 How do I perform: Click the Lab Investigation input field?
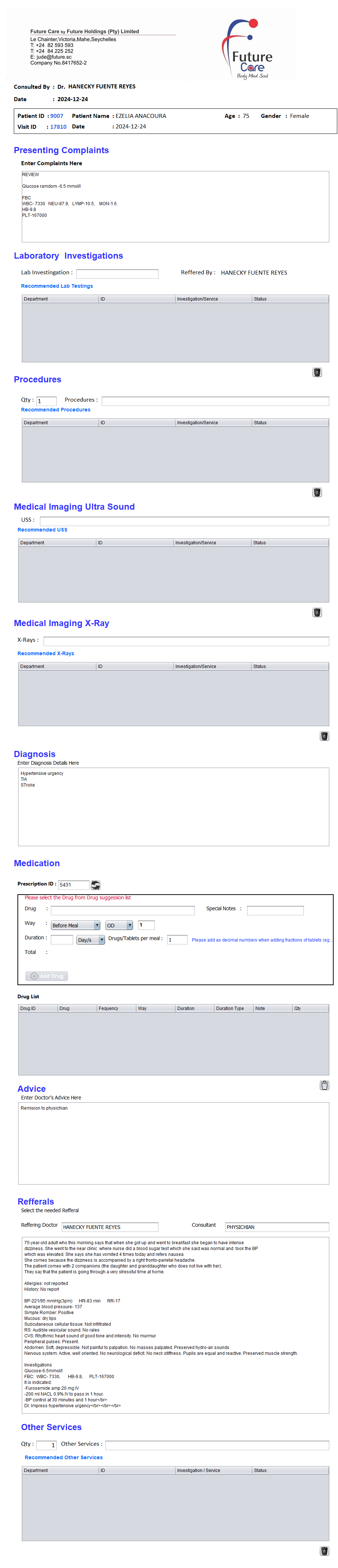point(117,274)
